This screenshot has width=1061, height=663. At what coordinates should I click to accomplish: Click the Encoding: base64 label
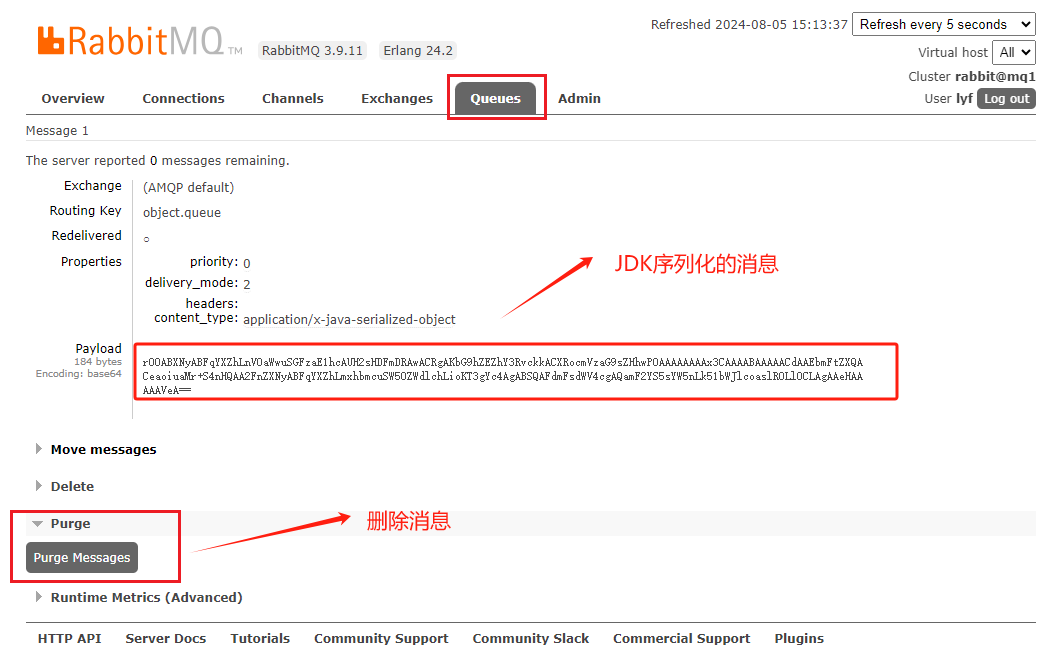pos(78,373)
